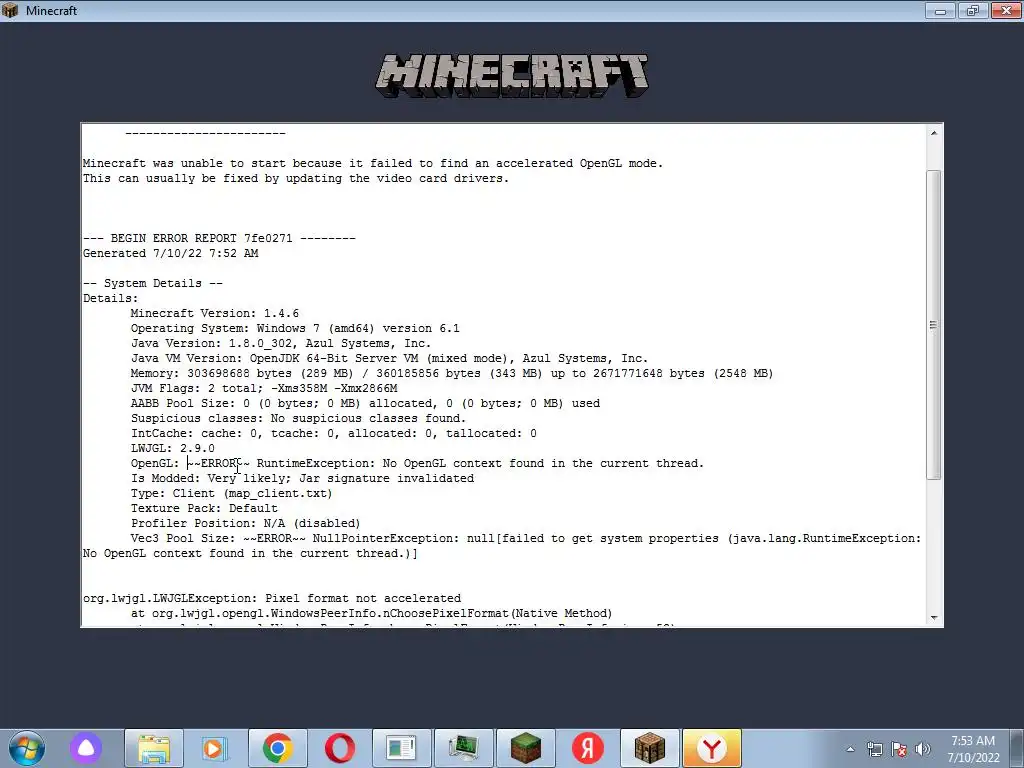This screenshot has width=1024, height=768.
Task: Open the network status tray icon
Action: (874, 749)
